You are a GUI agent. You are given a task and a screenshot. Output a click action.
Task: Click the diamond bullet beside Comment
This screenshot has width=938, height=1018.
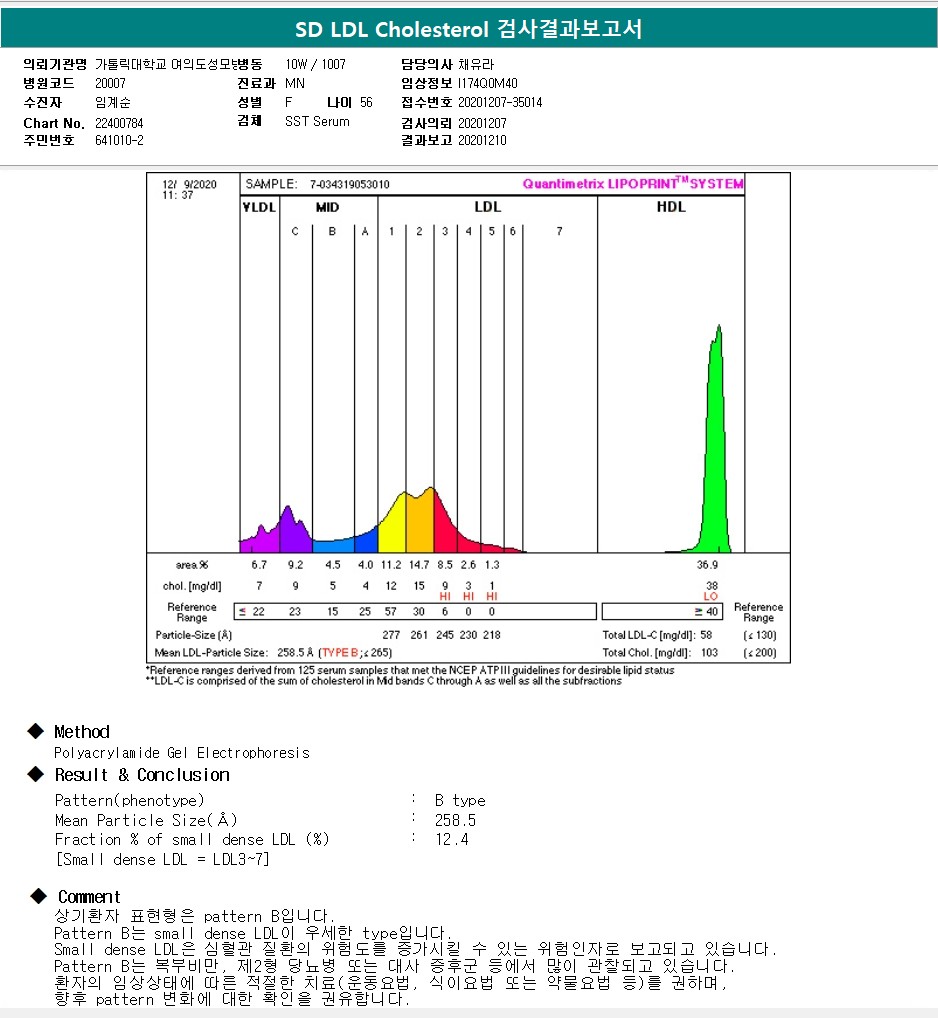(39, 896)
